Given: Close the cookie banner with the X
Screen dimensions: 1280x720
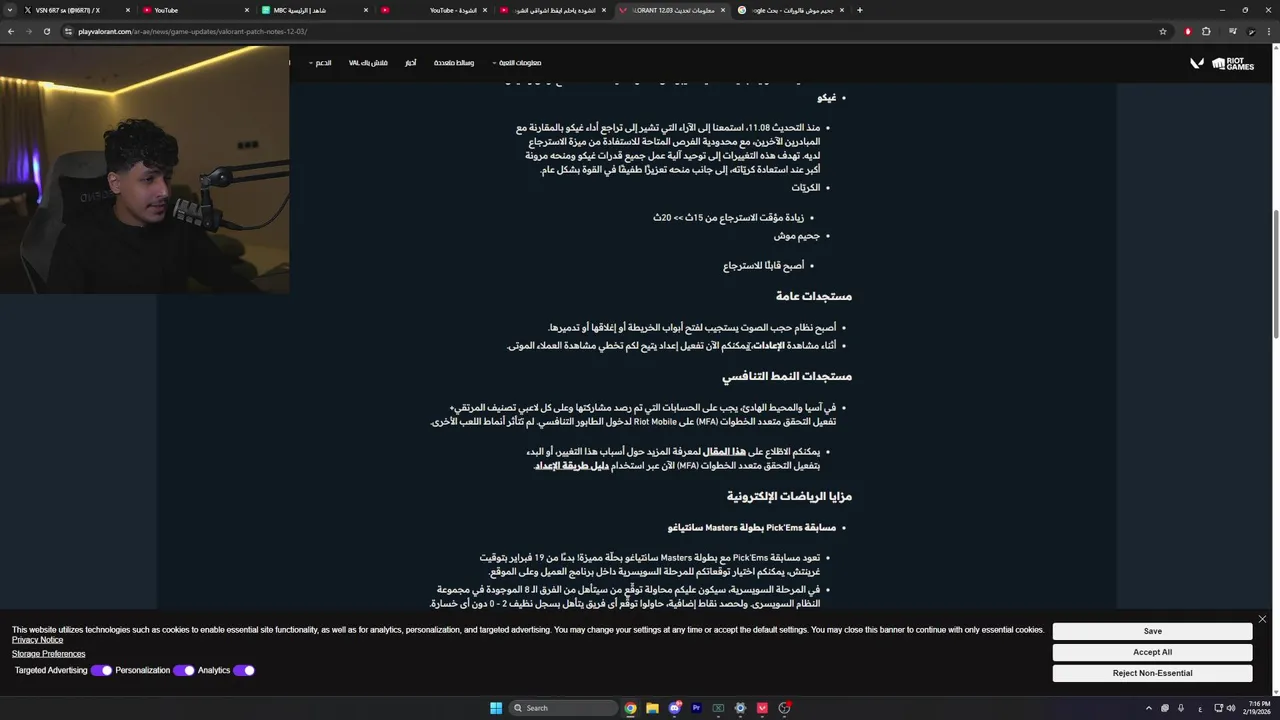Looking at the screenshot, I should click(1262, 620).
